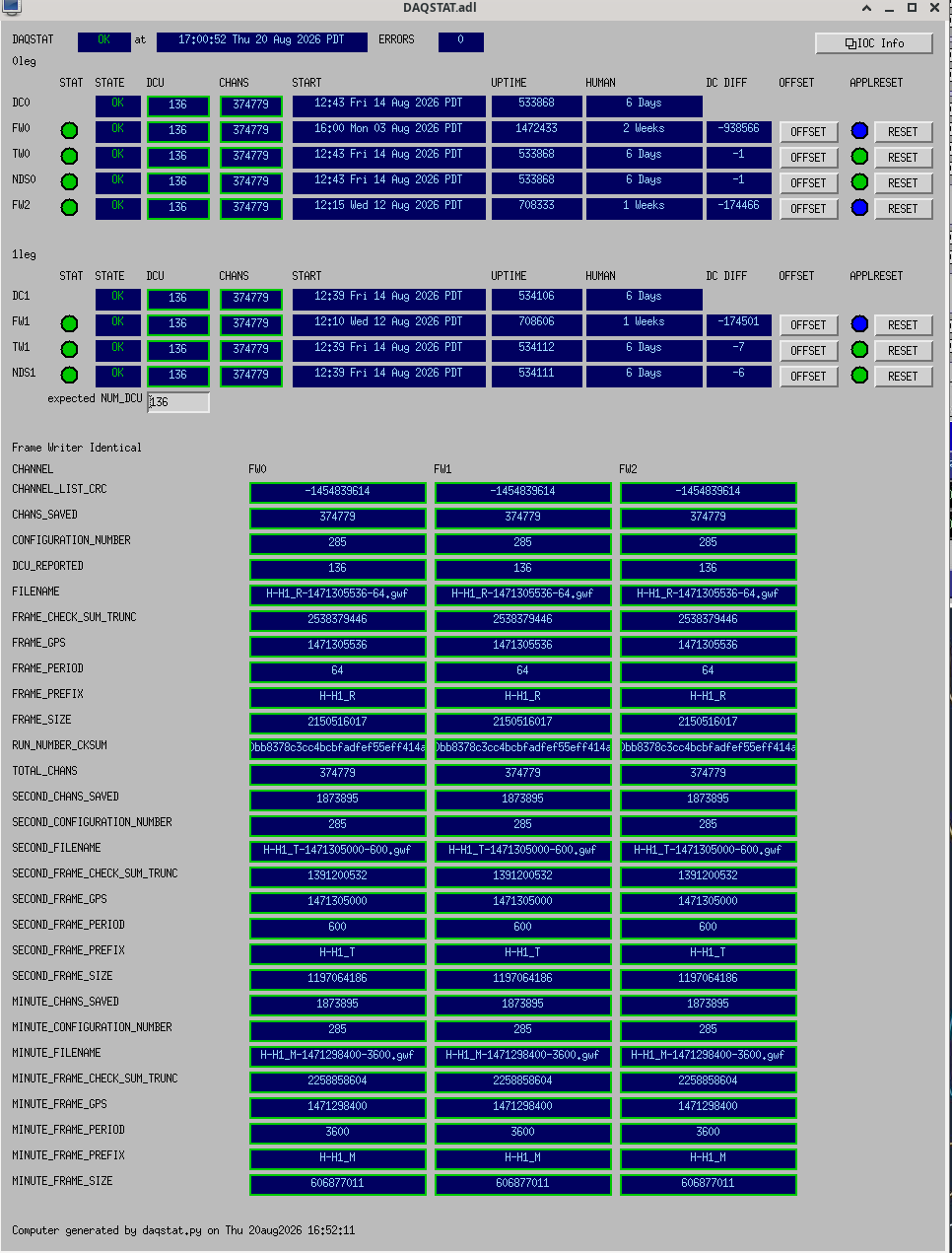Click FW0 SECOND_FRAME_SIZE value 1197064186
The height and width of the screenshot is (1253, 952).
(337, 978)
